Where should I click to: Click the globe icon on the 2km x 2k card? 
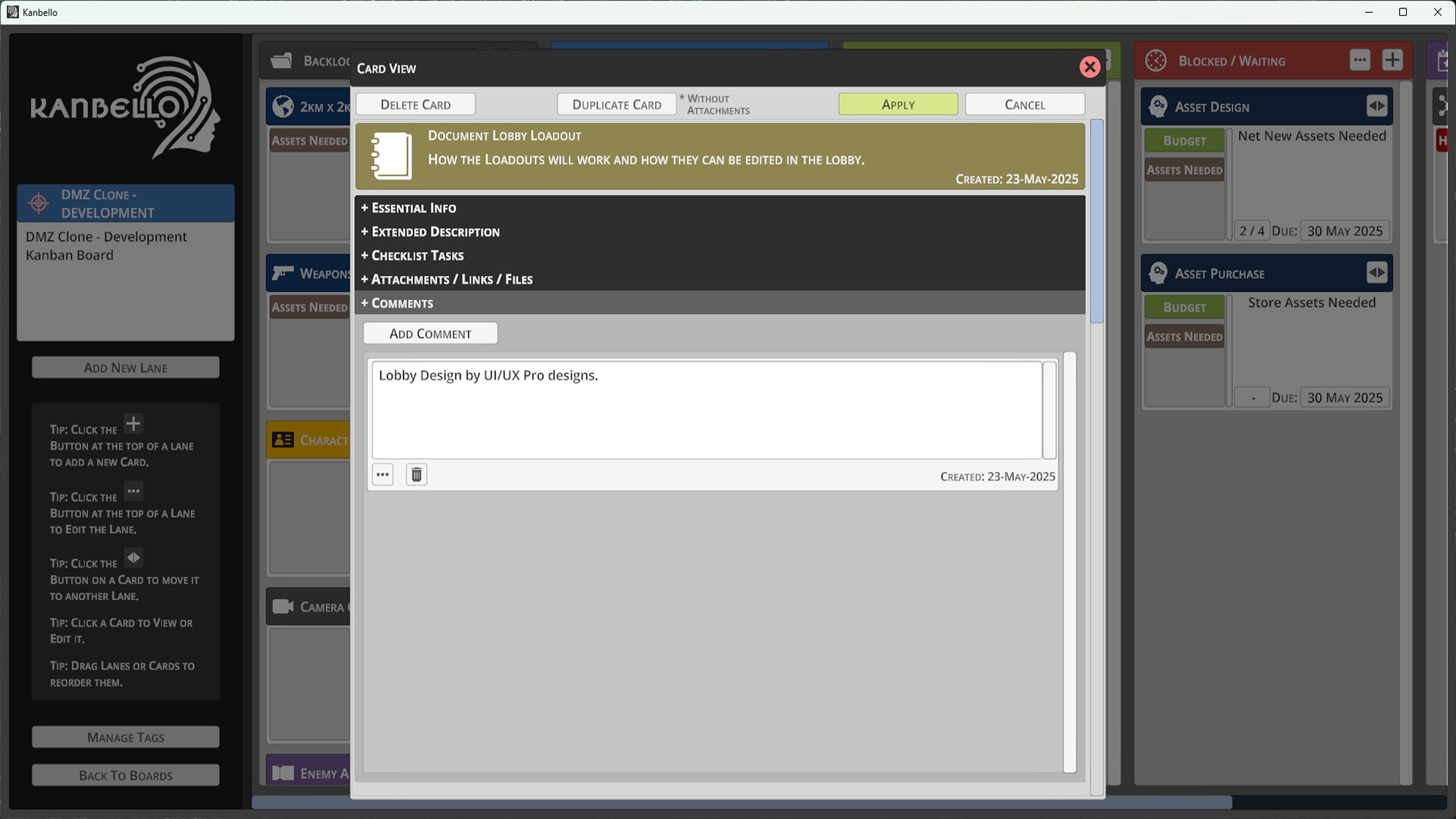[284, 106]
